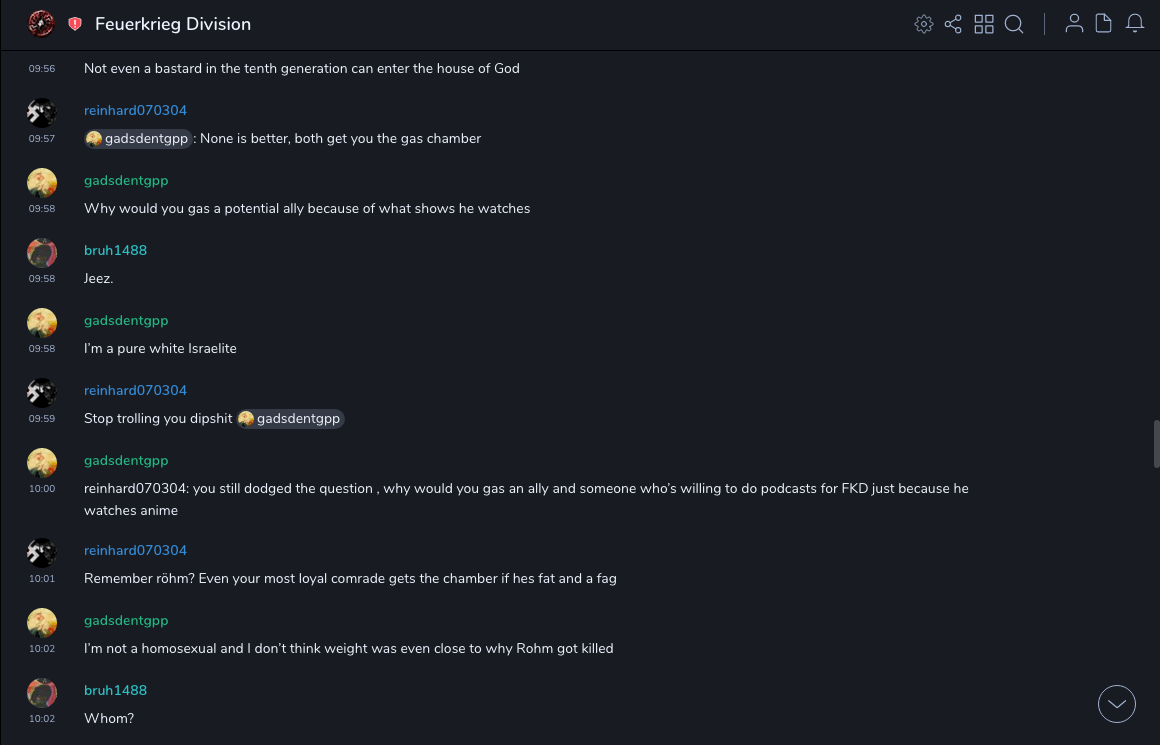Click the channel avatar in the top left

pyautogui.click(x=41, y=24)
